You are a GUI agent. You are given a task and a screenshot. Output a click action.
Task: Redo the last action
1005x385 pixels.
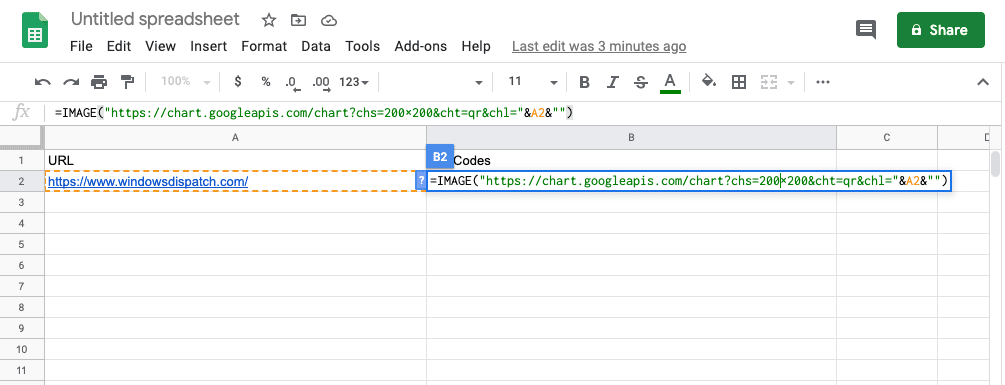71,82
